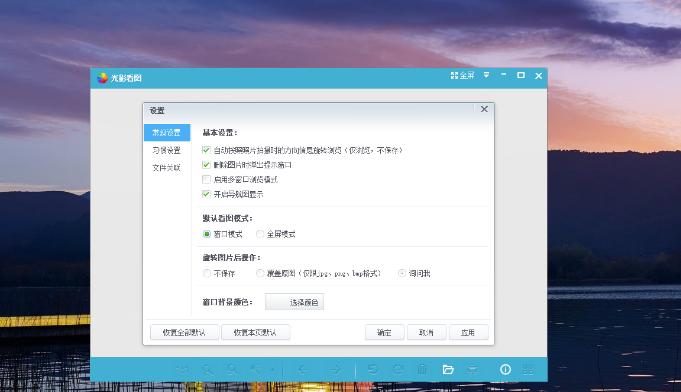Click the magic wand enhance icon
This screenshot has height=392, width=681.
click(x=255, y=370)
